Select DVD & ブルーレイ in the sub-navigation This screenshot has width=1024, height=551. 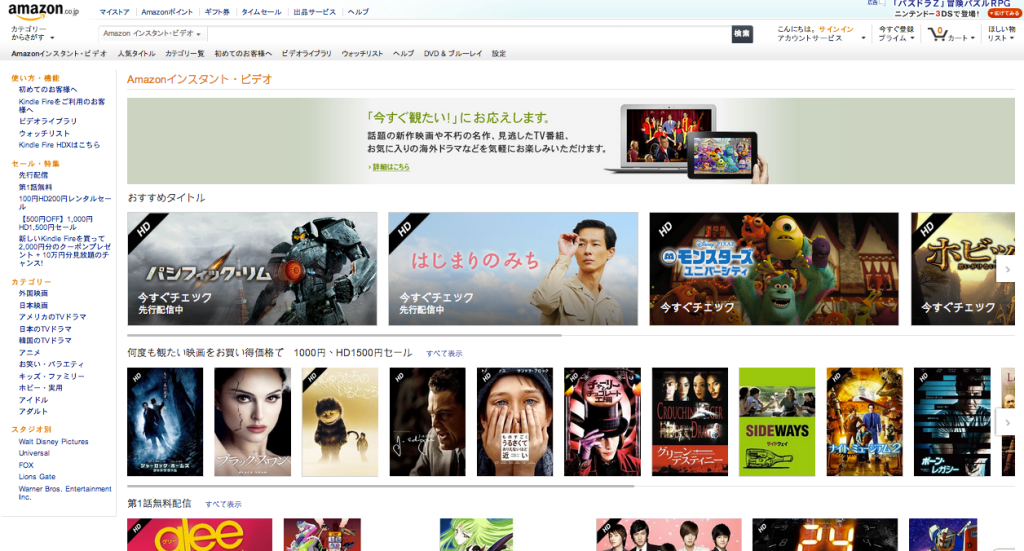coord(453,54)
